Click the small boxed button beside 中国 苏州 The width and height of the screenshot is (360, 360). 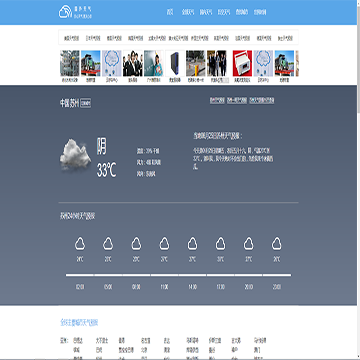pyautogui.click(x=86, y=103)
